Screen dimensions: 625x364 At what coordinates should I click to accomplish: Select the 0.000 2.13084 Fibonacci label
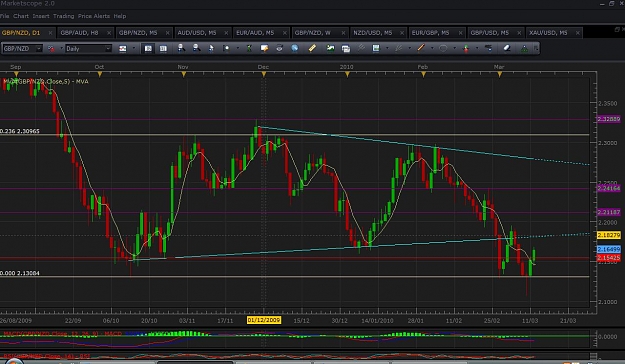point(20,273)
